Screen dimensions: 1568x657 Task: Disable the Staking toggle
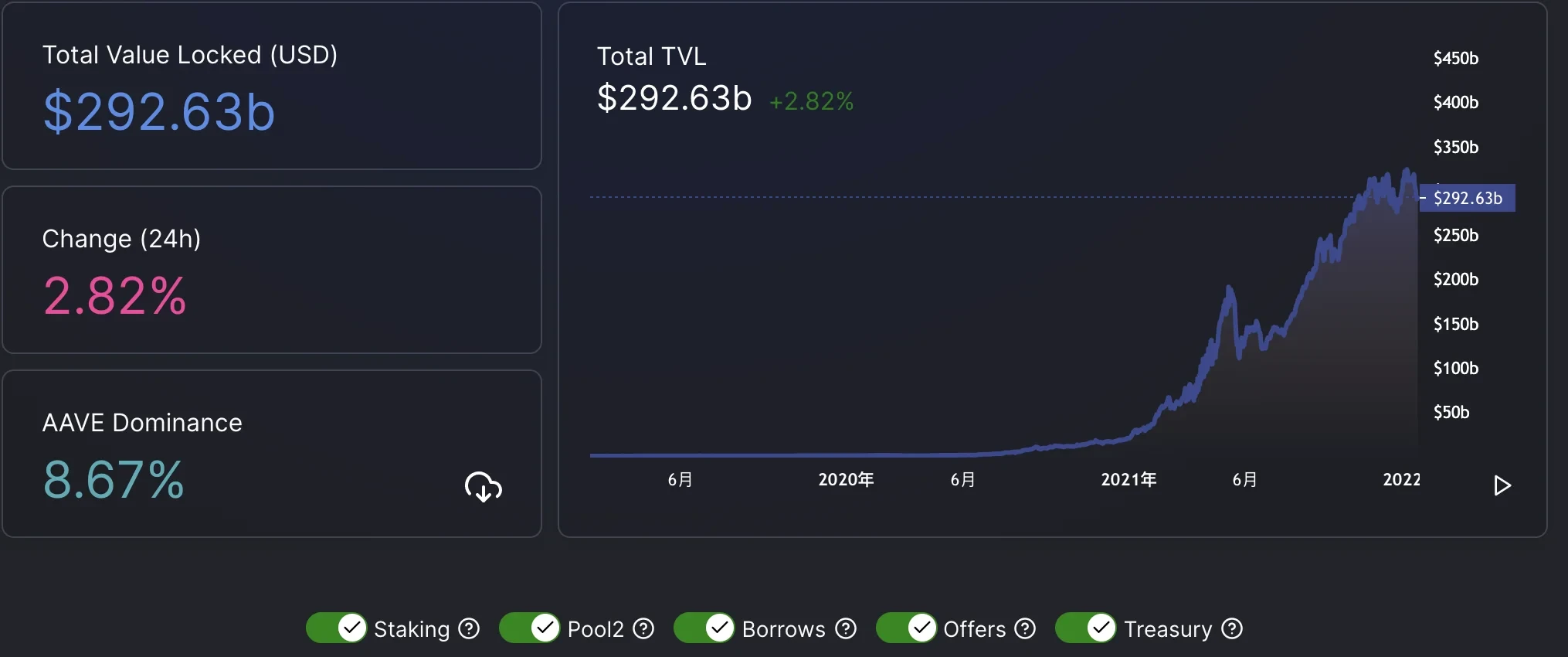click(x=337, y=628)
